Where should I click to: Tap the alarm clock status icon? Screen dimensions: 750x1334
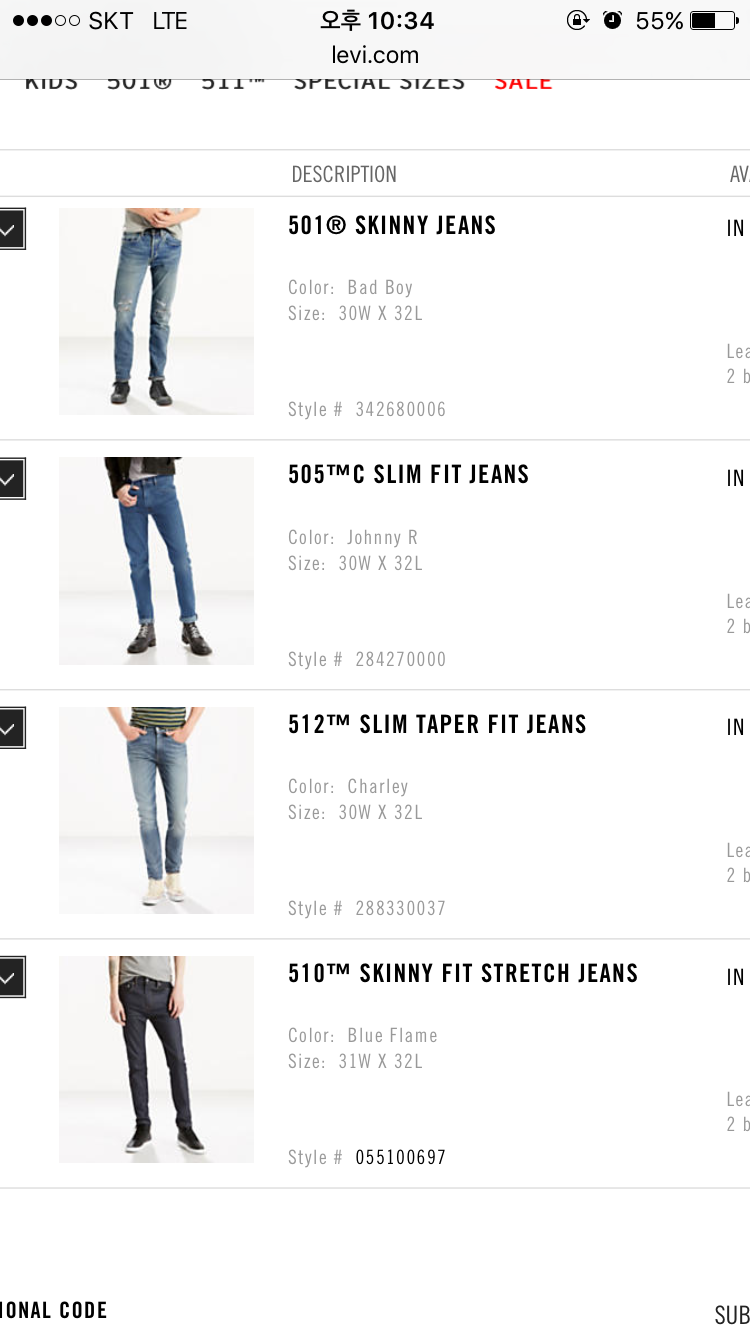click(612, 20)
